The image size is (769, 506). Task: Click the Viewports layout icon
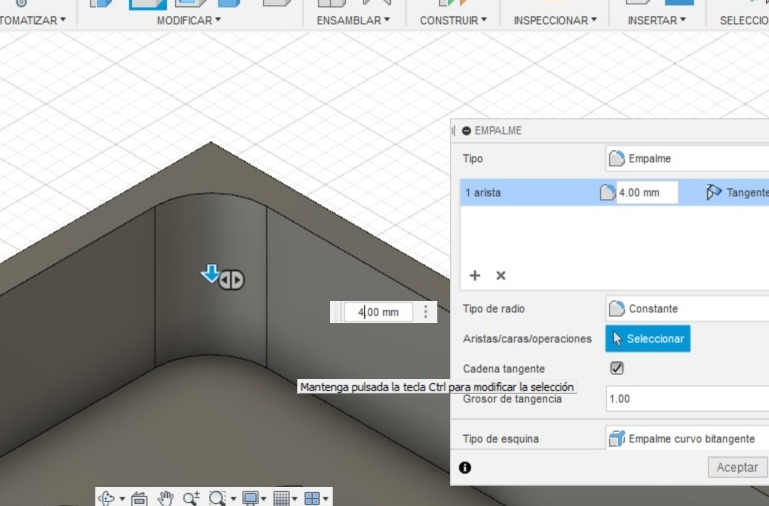(x=312, y=499)
